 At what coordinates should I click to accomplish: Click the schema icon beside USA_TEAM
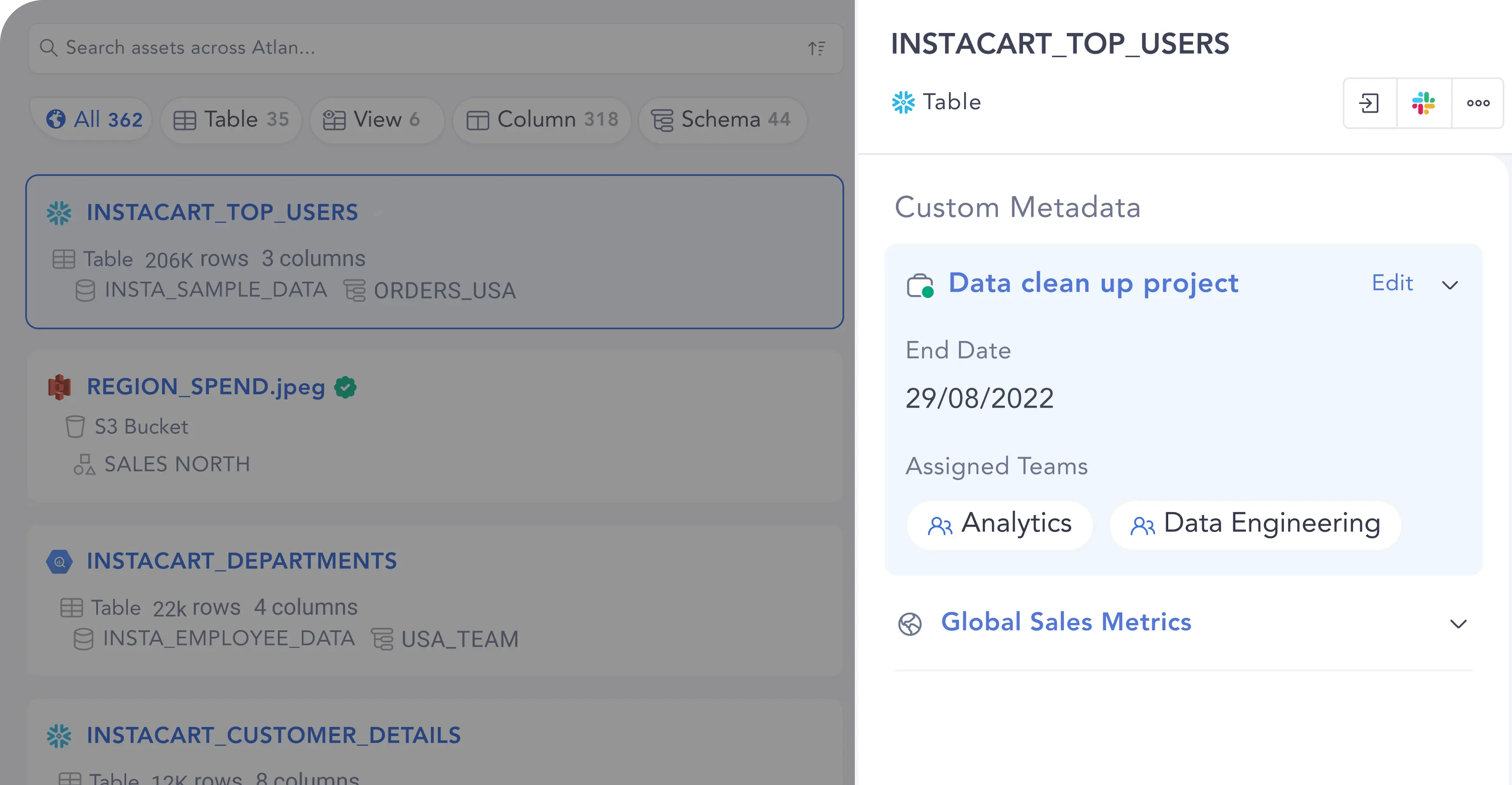[382, 639]
